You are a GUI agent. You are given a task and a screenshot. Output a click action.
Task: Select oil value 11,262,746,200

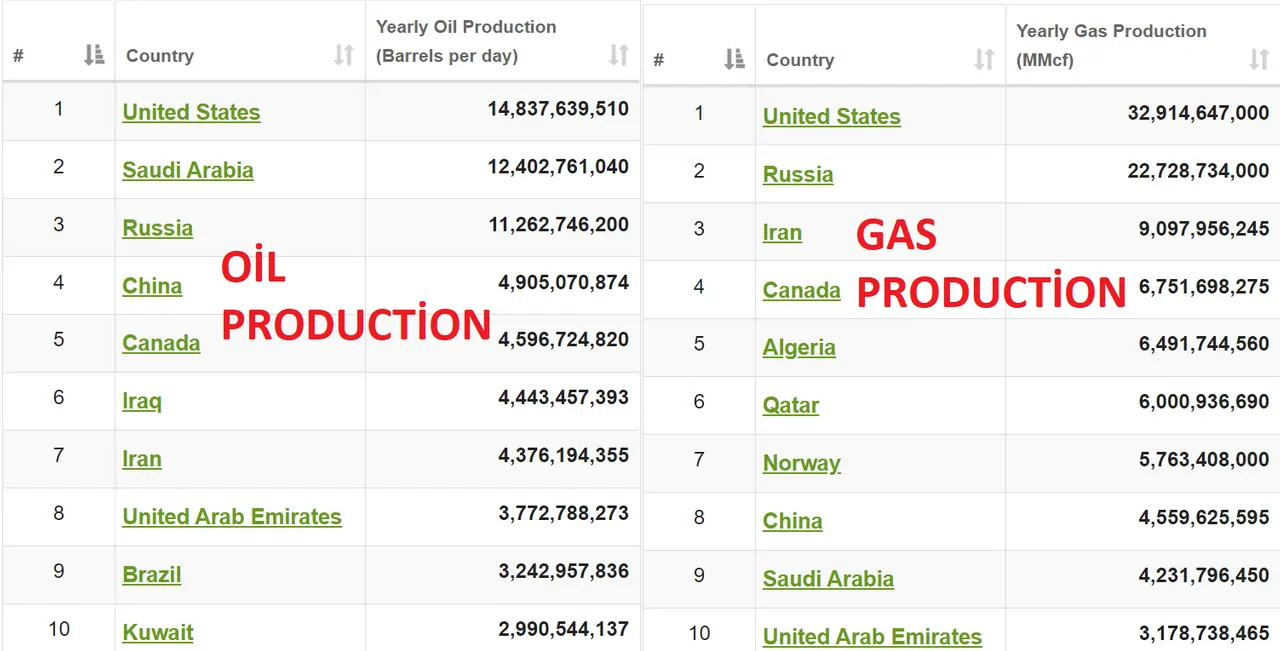click(x=558, y=224)
